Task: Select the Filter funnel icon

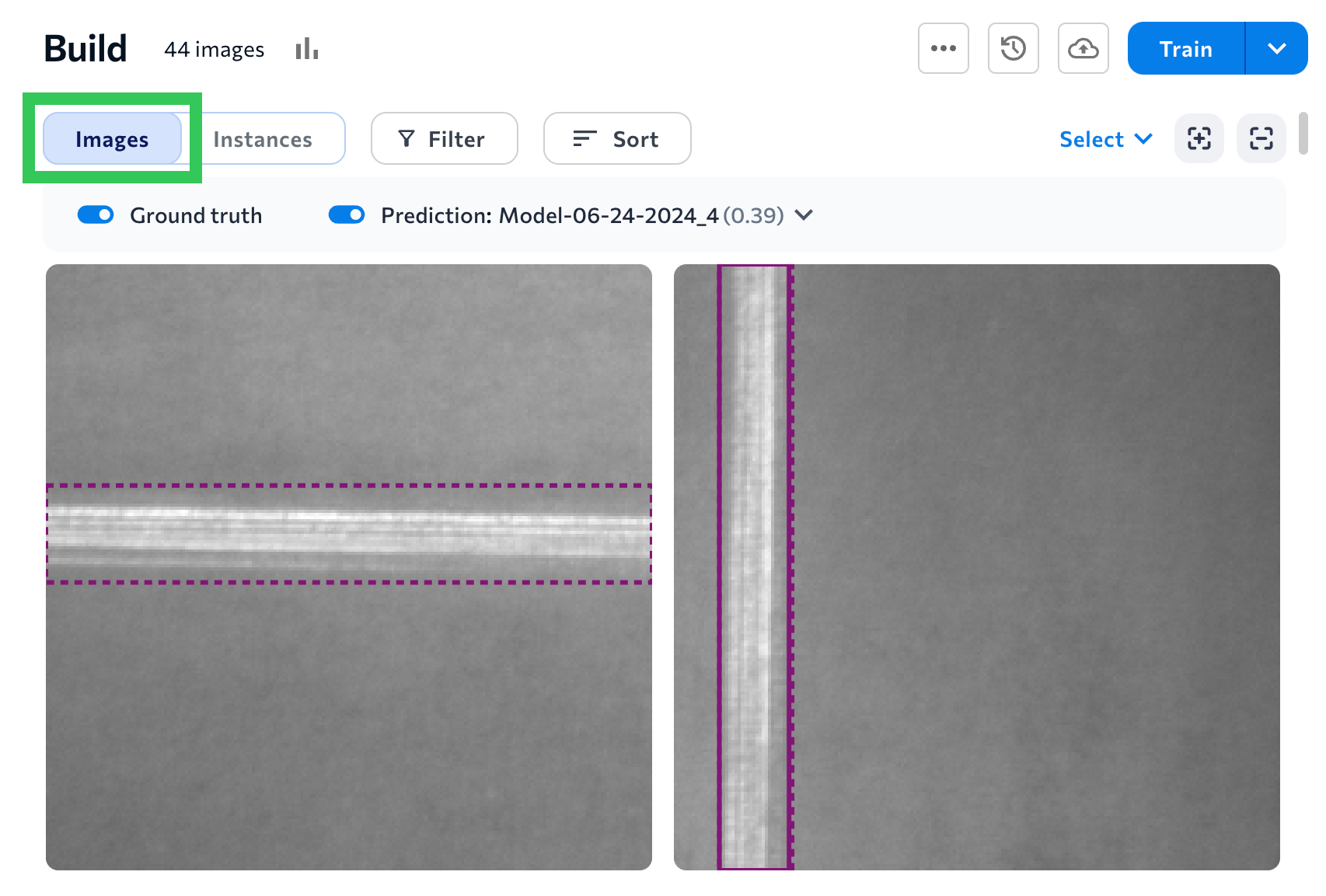Action: tap(407, 138)
